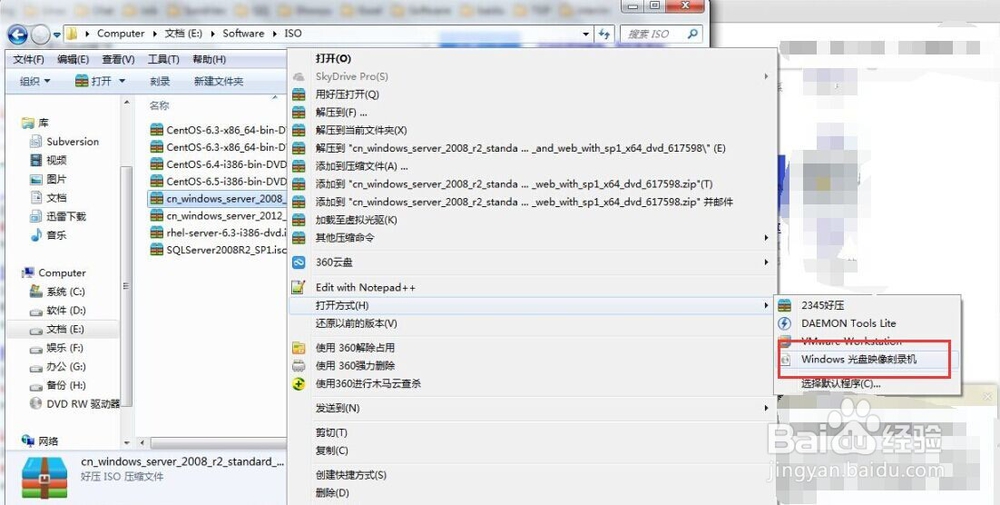Viewport: 1000px width, 505px height.
Task: Click the 名称 column header
Action: pyautogui.click(x=159, y=105)
